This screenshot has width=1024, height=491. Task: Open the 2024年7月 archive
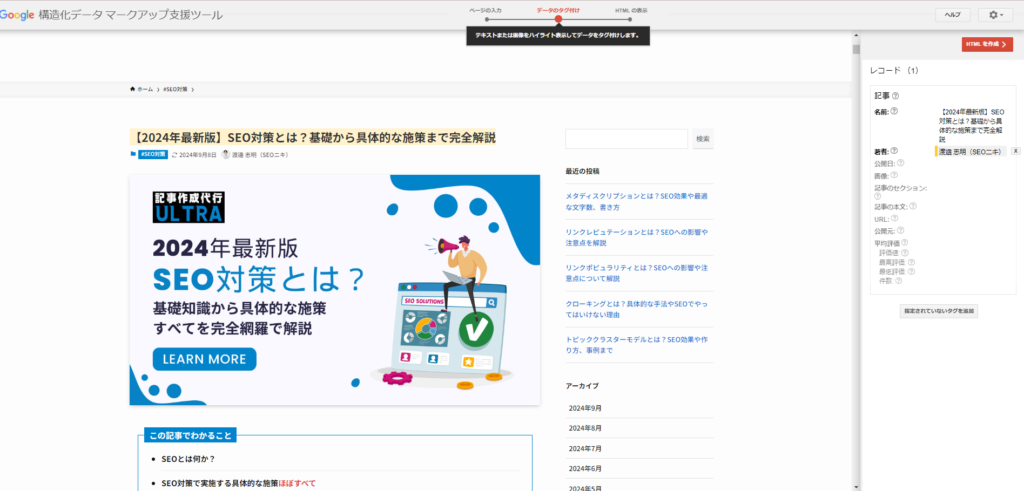tap(584, 449)
